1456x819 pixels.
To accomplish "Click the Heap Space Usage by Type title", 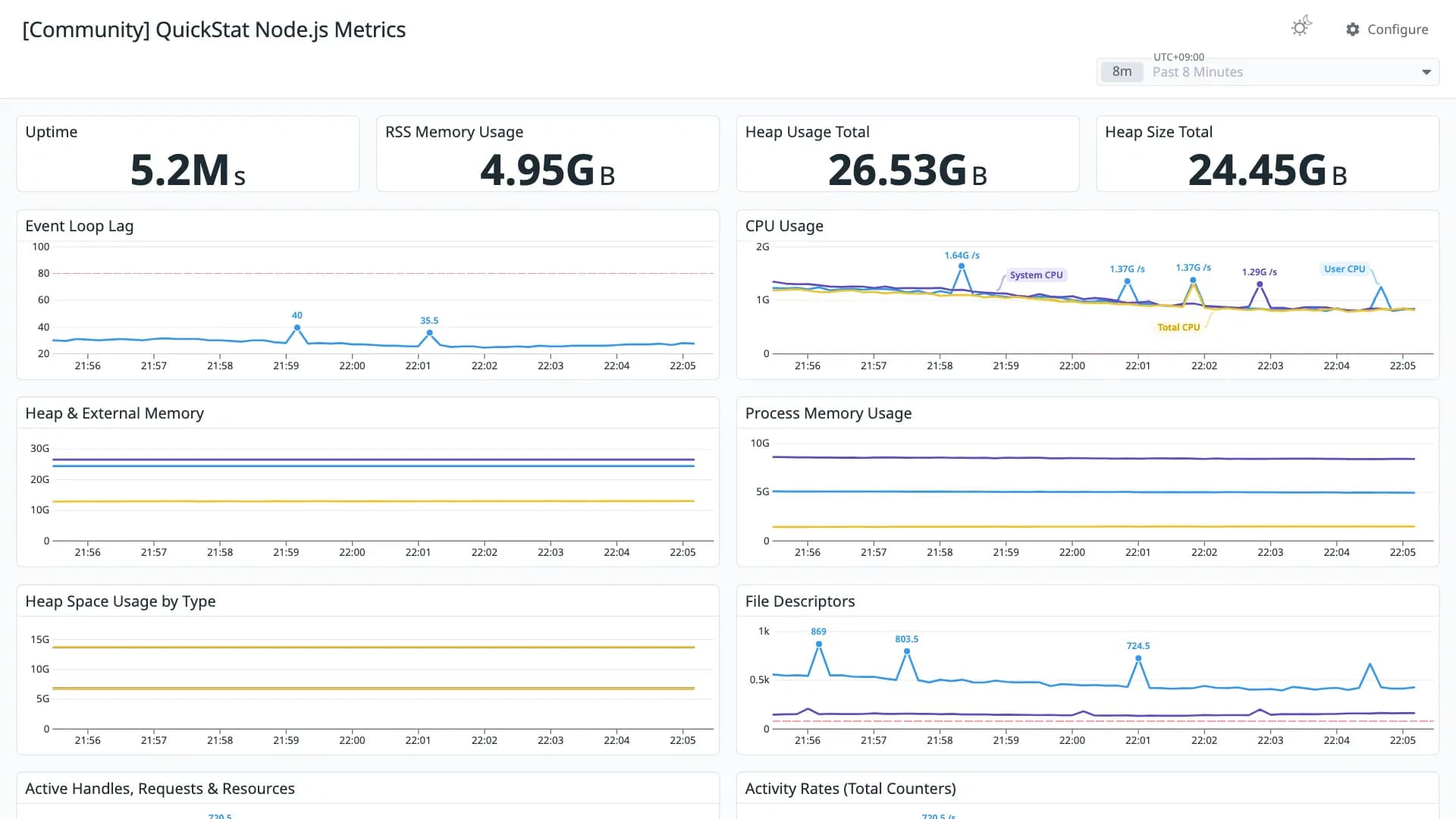I will pos(121,601).
